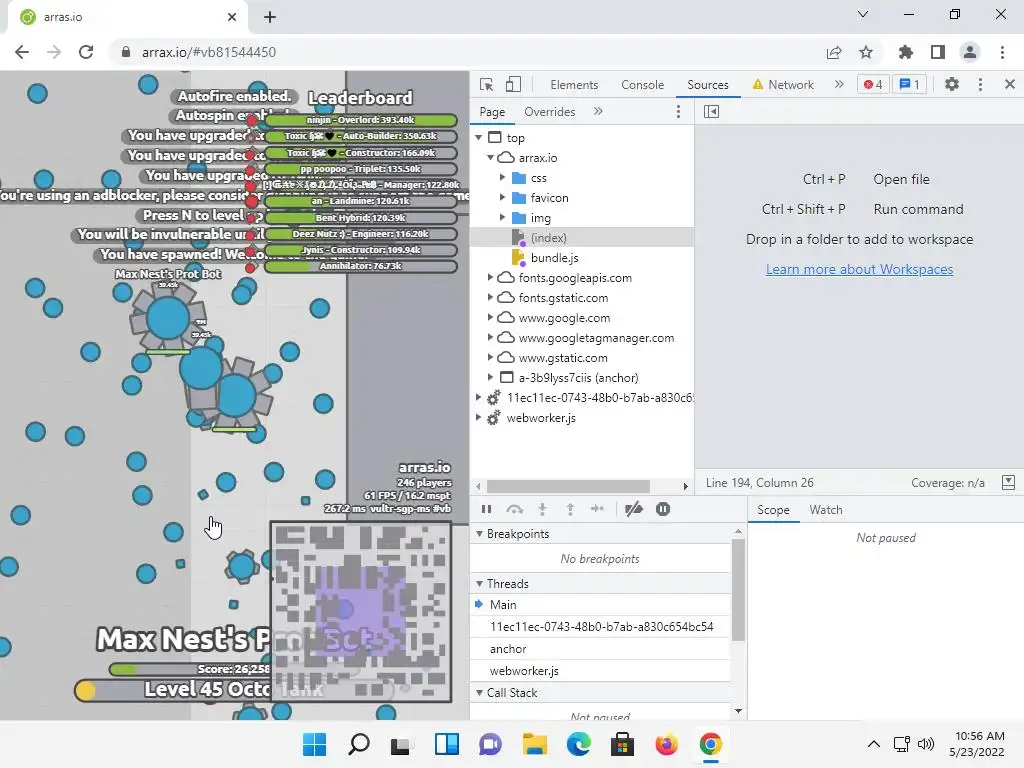This screenshot has width=1024, height=768.
Task: Open a new Chrome tab
Action: 270,17
